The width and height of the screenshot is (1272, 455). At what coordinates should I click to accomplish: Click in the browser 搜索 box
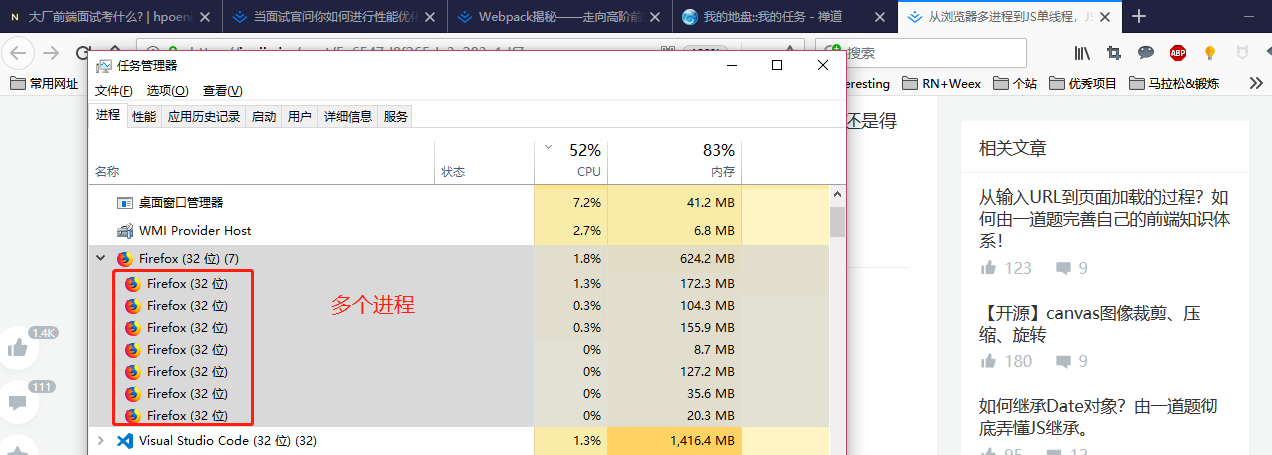pos(920,53)
